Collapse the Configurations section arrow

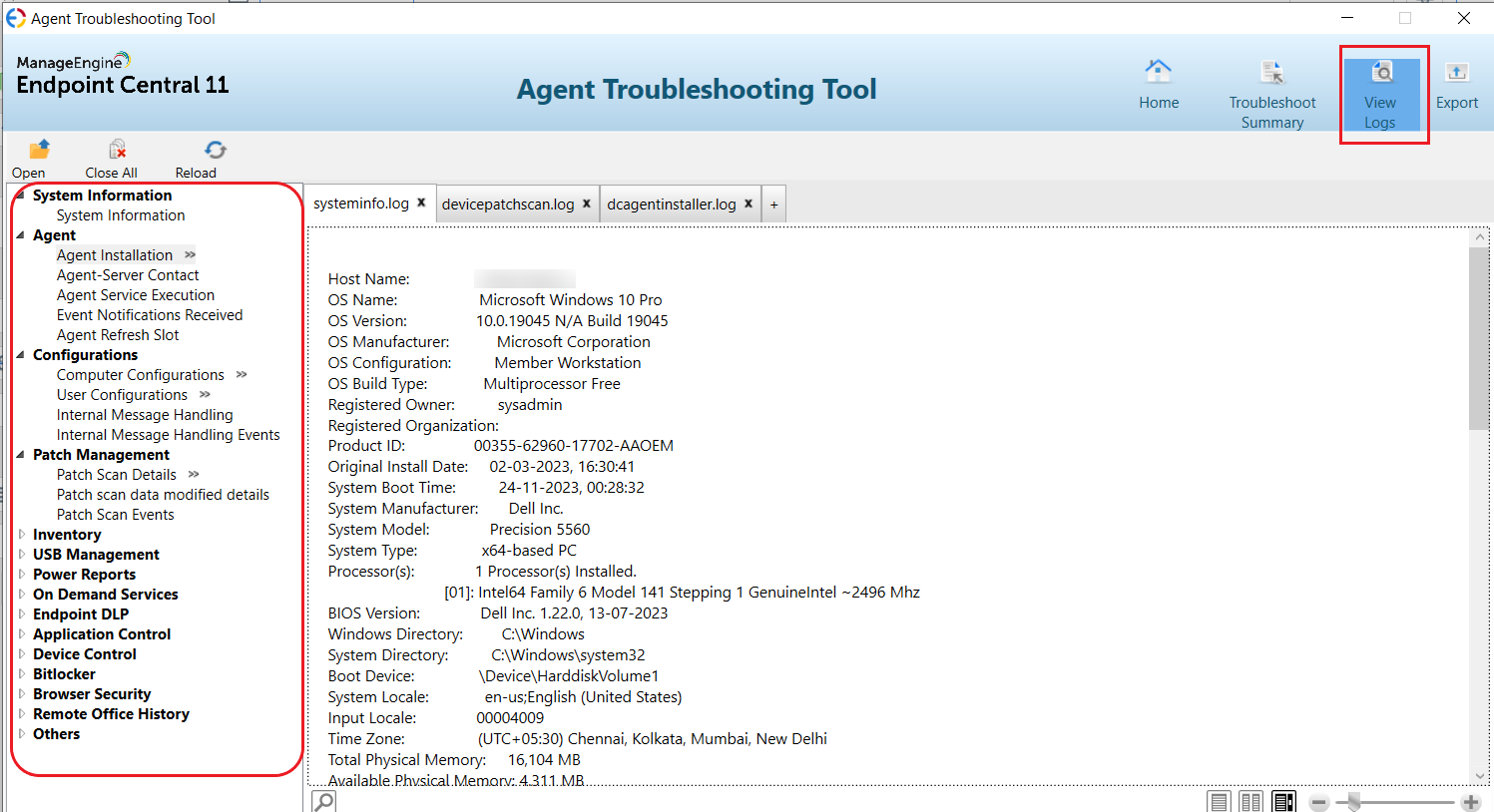[21, 355]
